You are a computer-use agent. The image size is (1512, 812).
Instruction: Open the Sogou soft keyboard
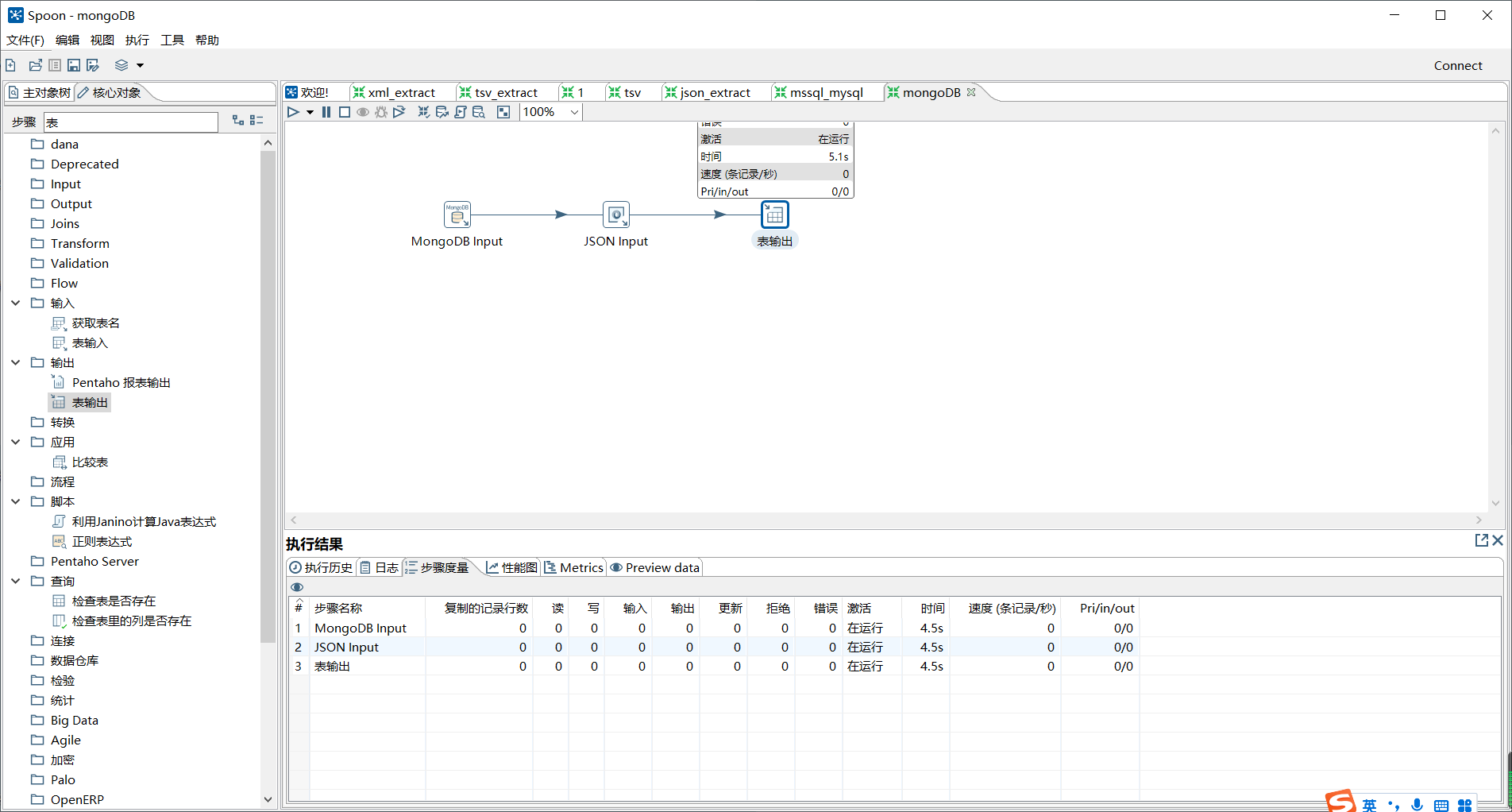1441,806
